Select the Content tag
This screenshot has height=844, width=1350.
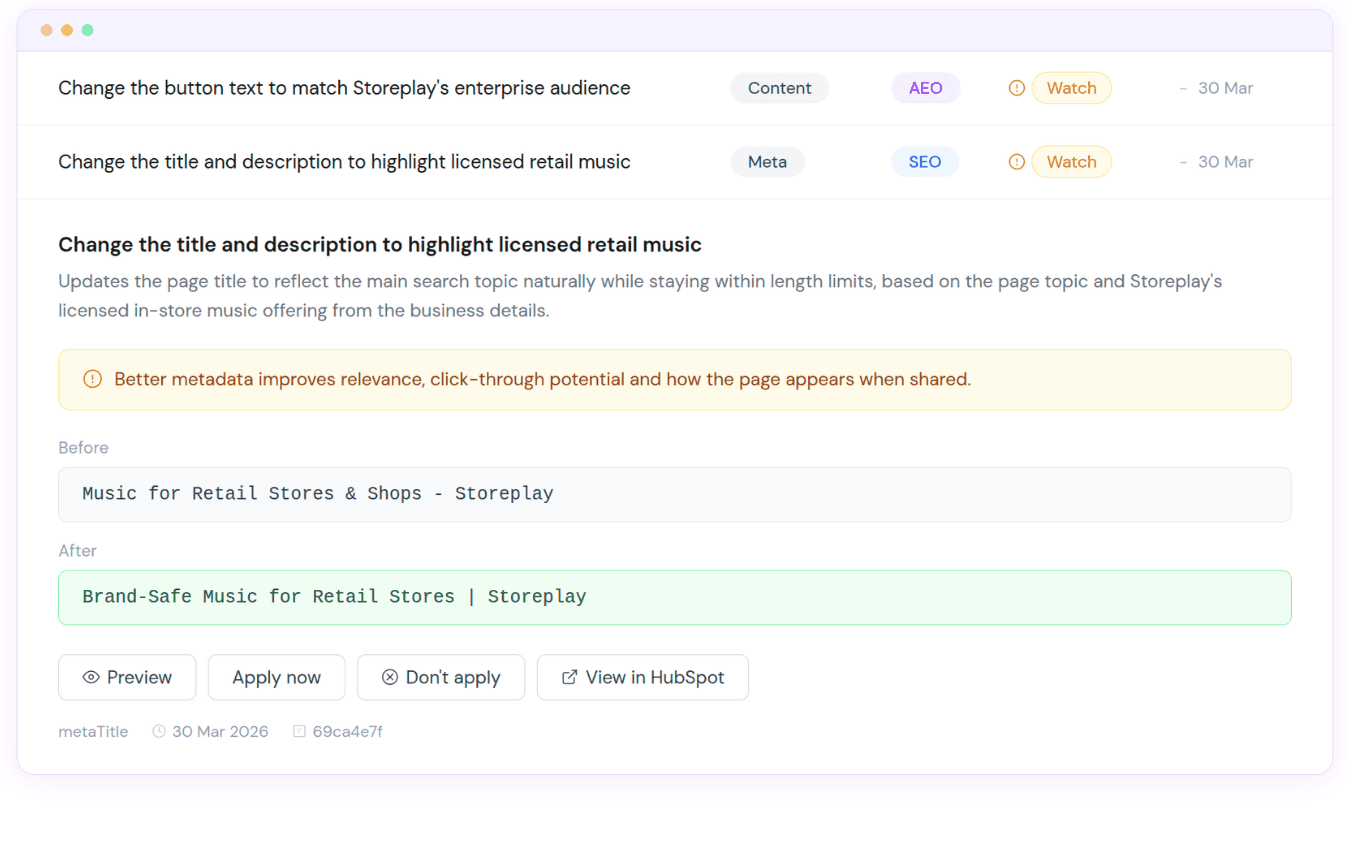pyautogui.click(x=780, y=88)
